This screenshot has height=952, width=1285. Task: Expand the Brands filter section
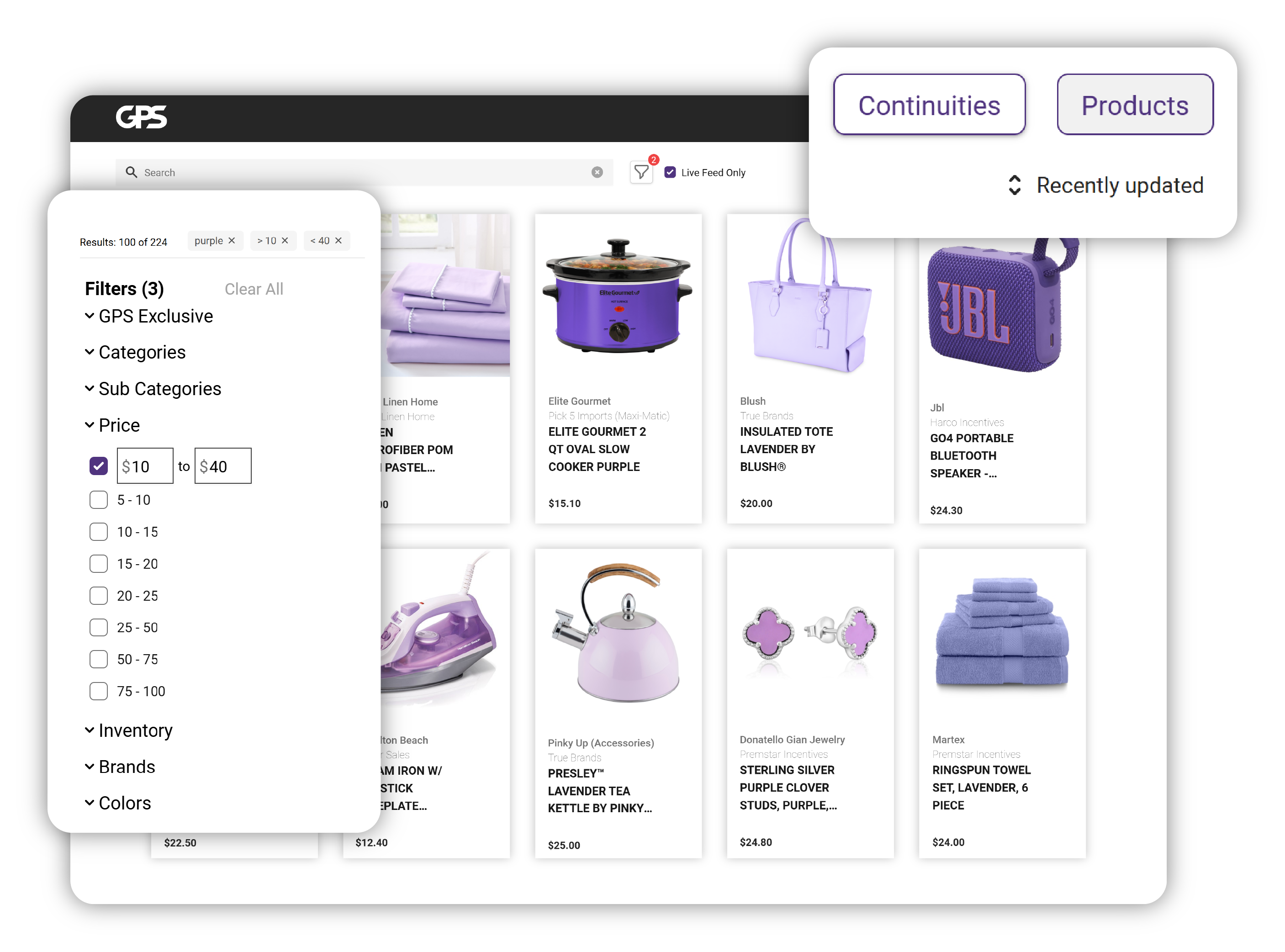point(120,767)
